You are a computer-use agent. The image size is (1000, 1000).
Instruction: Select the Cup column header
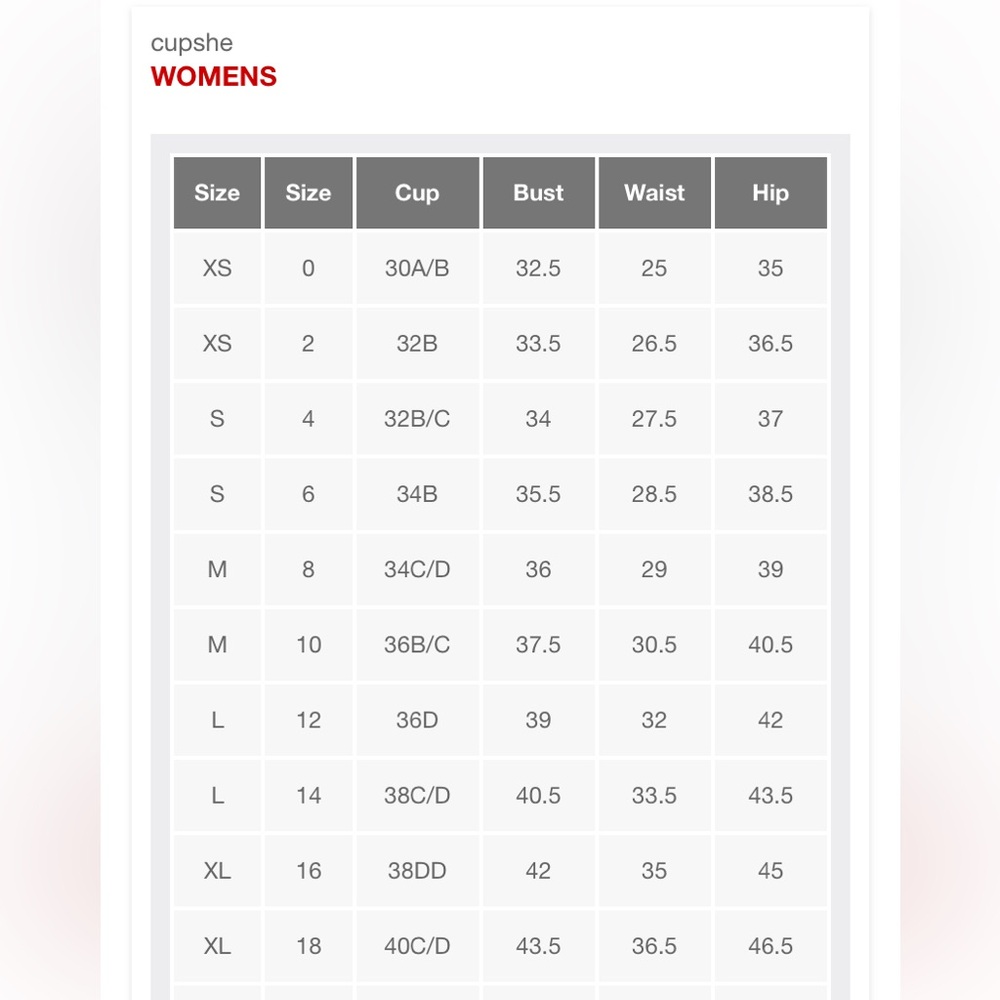(x=417, y=193)
